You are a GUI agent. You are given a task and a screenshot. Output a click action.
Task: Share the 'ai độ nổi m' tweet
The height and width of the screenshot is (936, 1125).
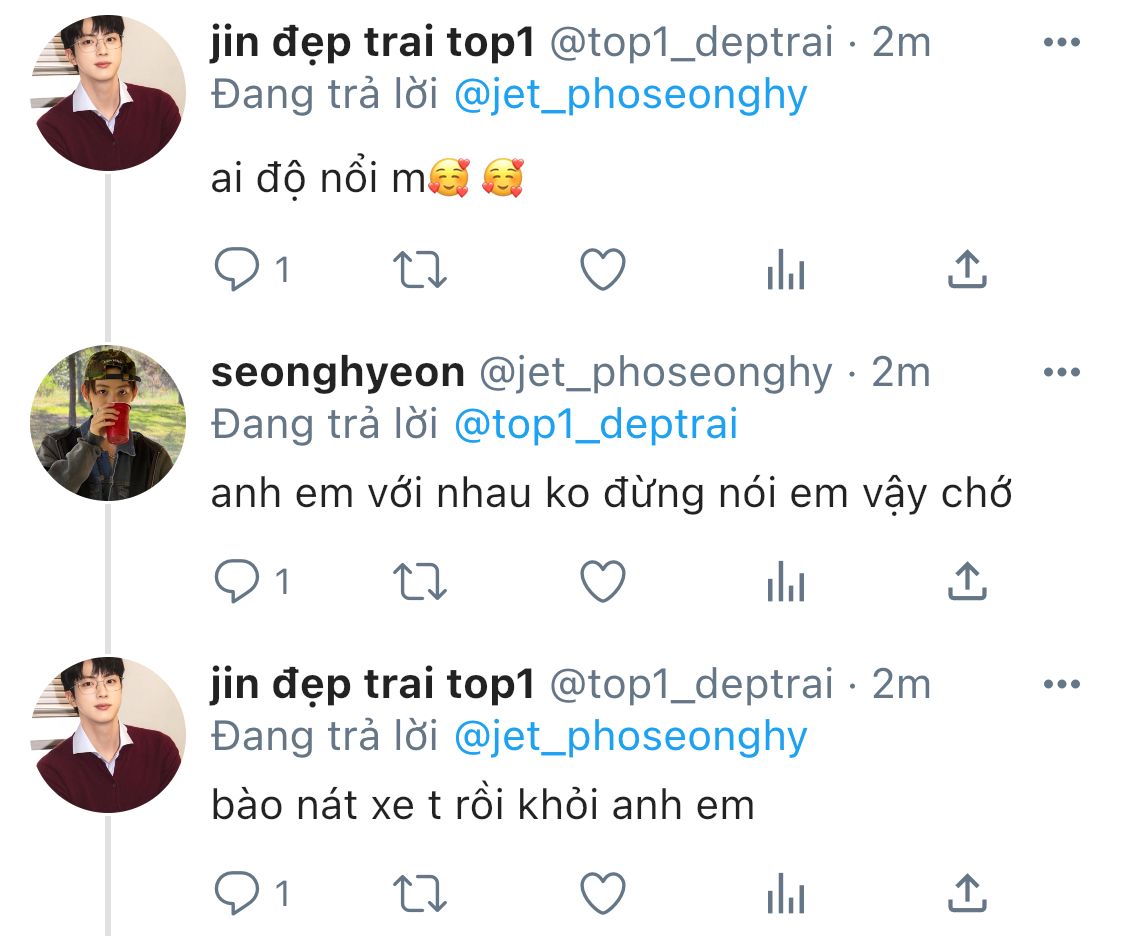tap(966, 270)
